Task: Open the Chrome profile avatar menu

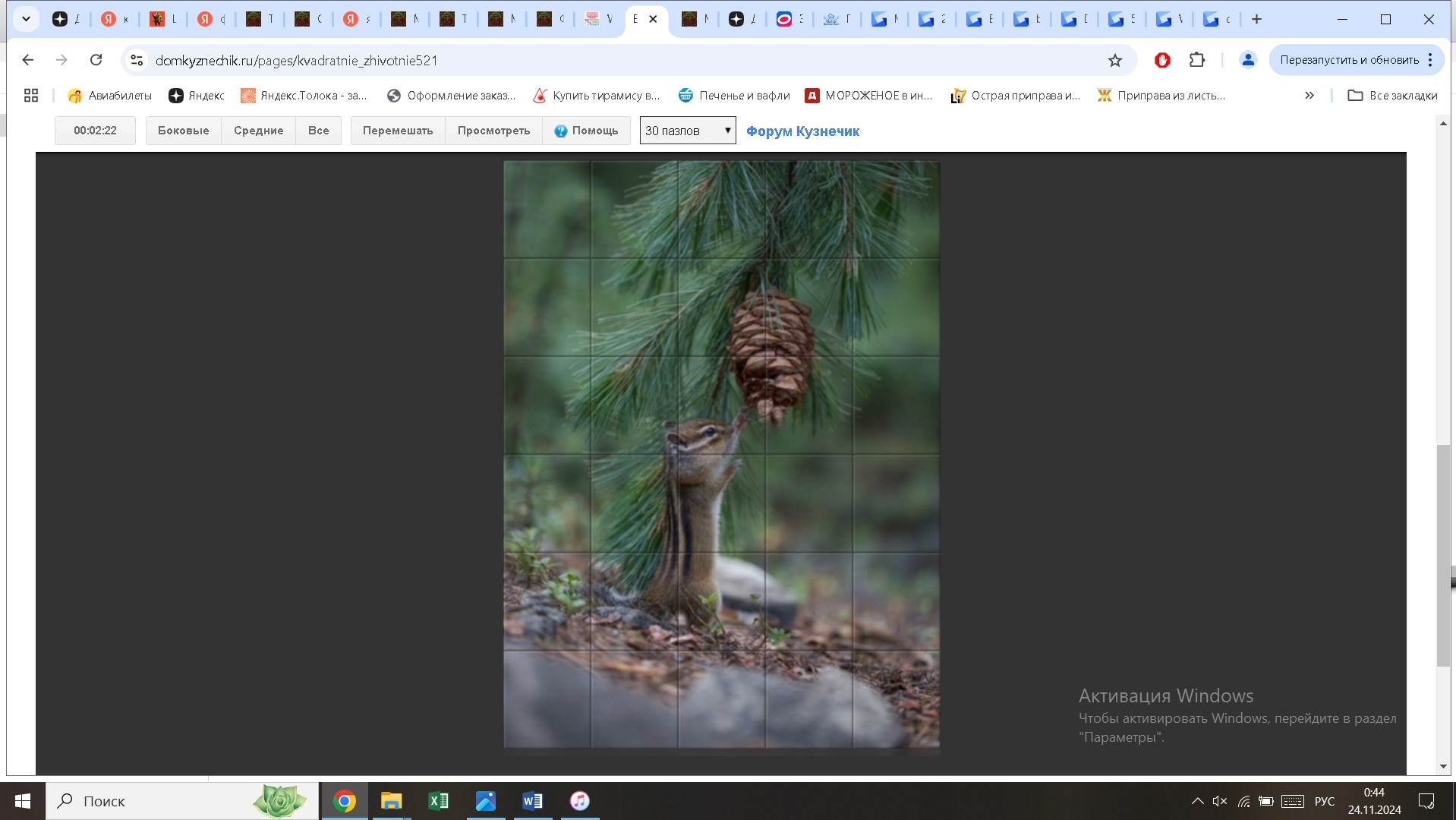Action: [x=1247, y=60]
